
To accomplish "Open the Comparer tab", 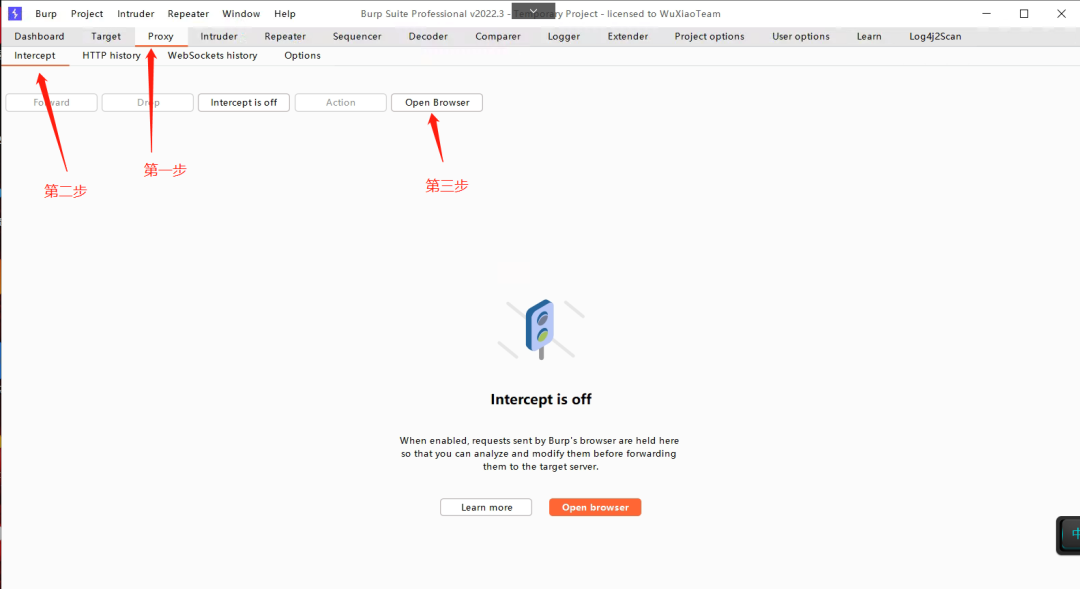I will [498, 37].
